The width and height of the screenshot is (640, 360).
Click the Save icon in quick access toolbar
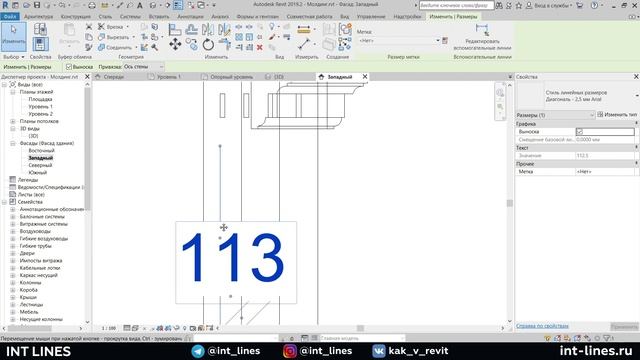(37, 5)
